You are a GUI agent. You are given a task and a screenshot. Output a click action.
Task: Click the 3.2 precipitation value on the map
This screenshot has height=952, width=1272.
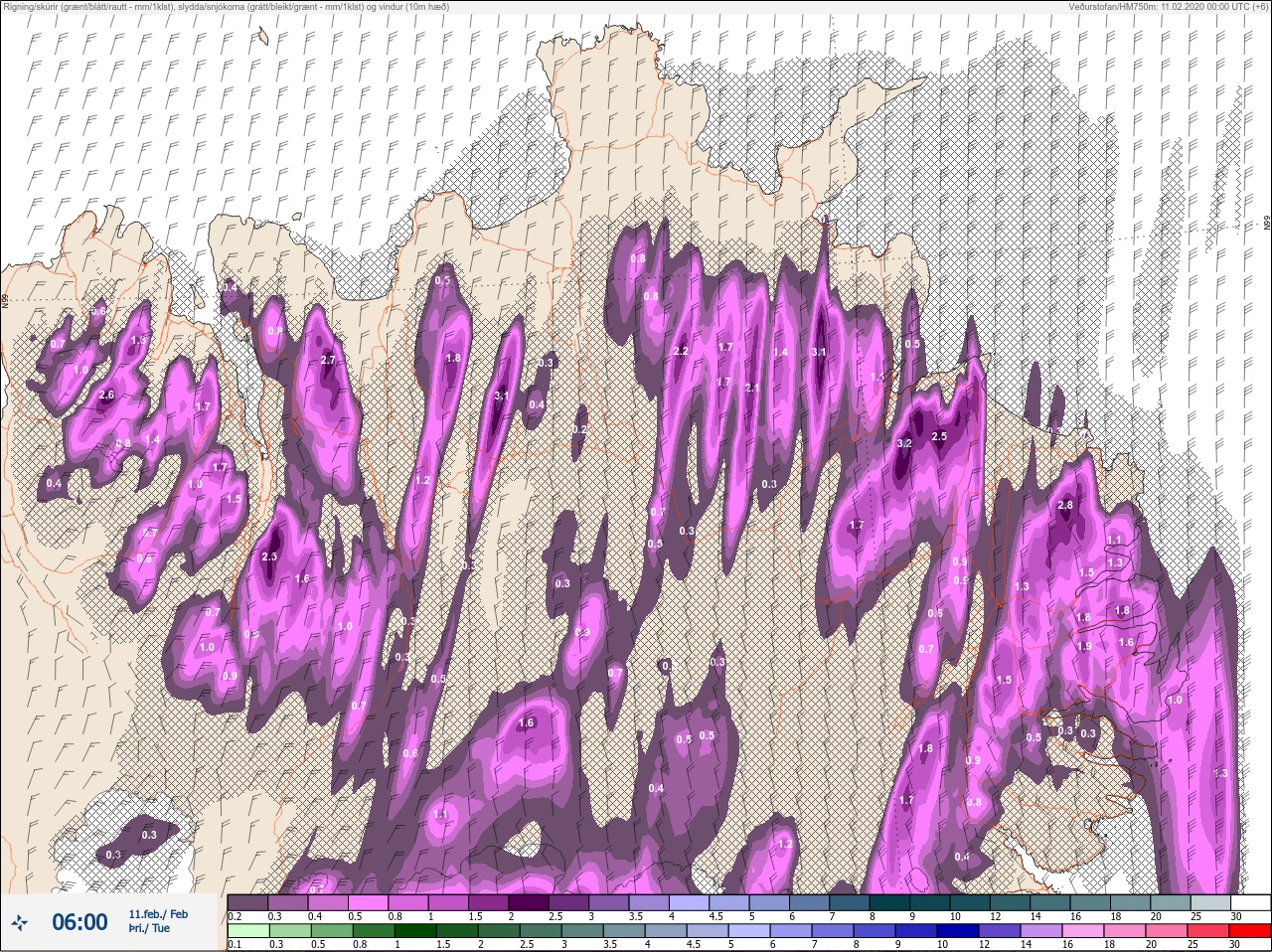point(904,443)
